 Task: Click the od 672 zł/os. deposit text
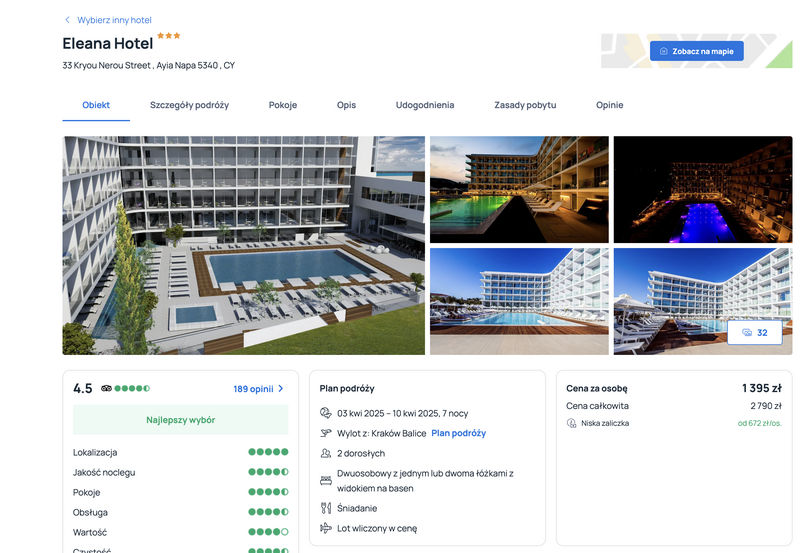click(x=760, y=423)
